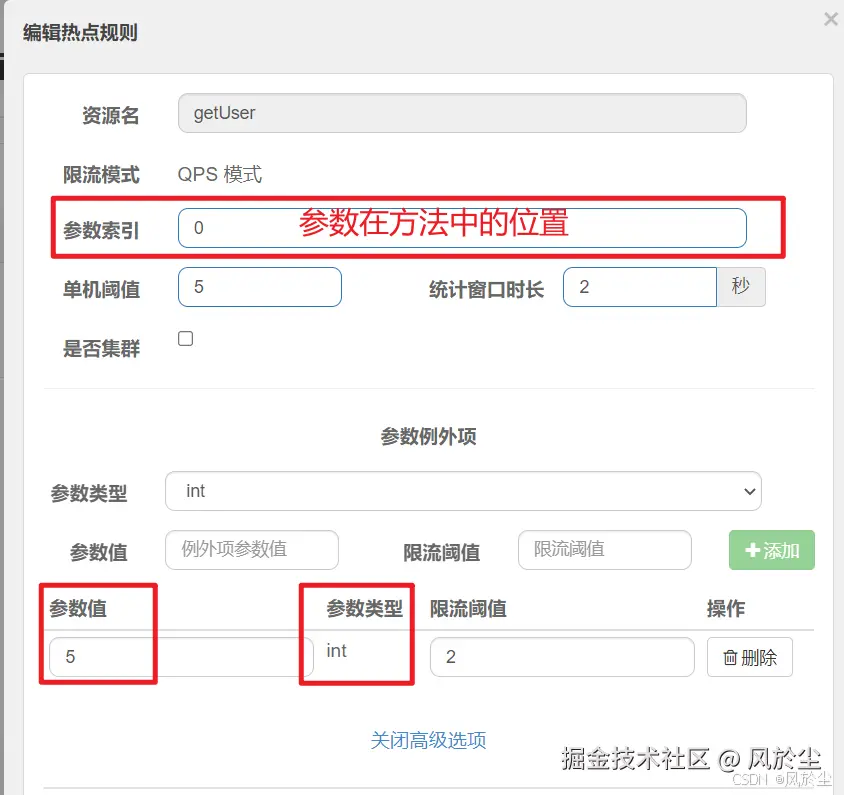Click the 限流阈值 input in exception table
Screen dimensions: 844x795
point(562,657)
